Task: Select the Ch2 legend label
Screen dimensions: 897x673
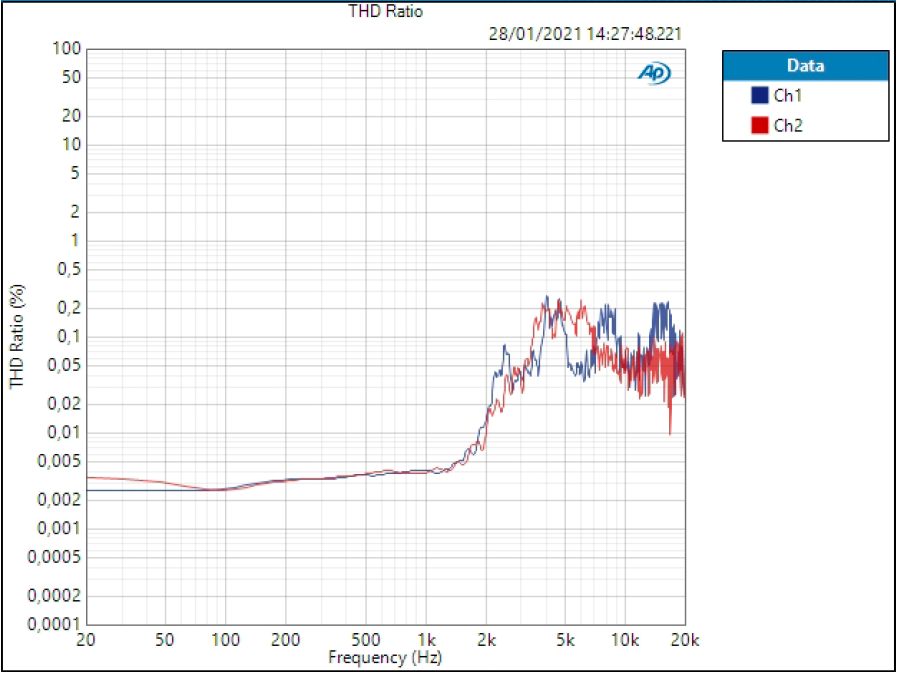Action: 788,125
